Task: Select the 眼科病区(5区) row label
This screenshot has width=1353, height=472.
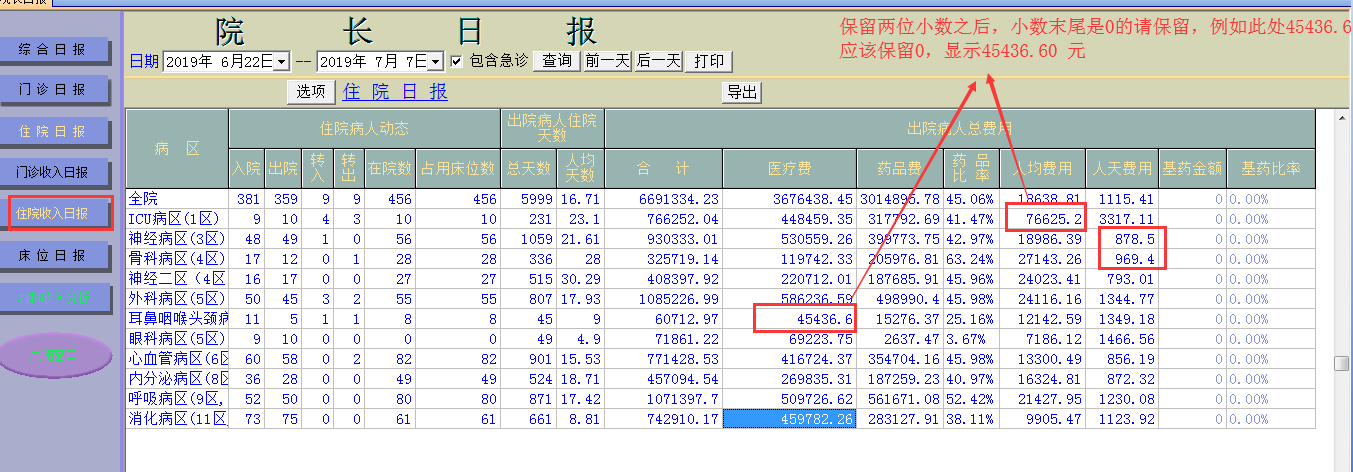Action: [178, 338]
